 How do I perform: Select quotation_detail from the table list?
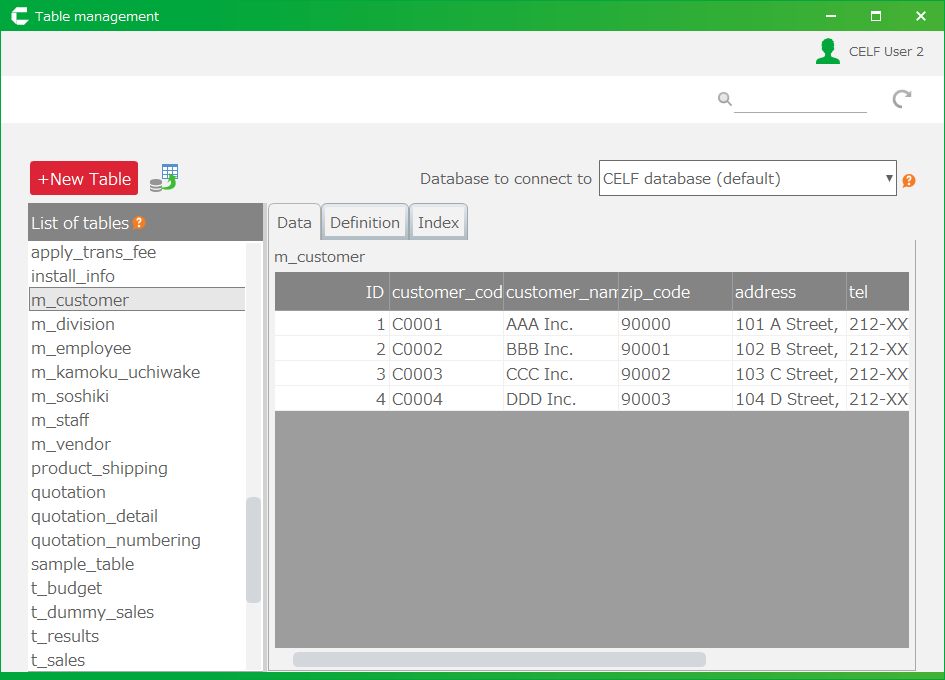pos(94,516)
